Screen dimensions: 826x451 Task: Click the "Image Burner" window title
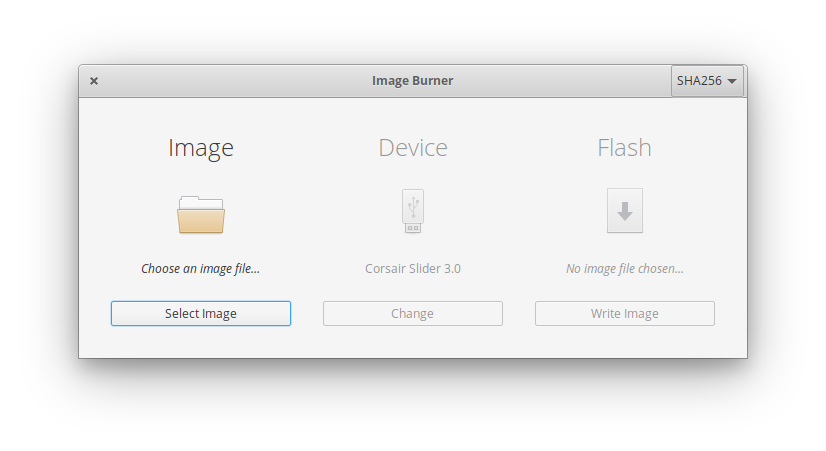tap(412, 81)
